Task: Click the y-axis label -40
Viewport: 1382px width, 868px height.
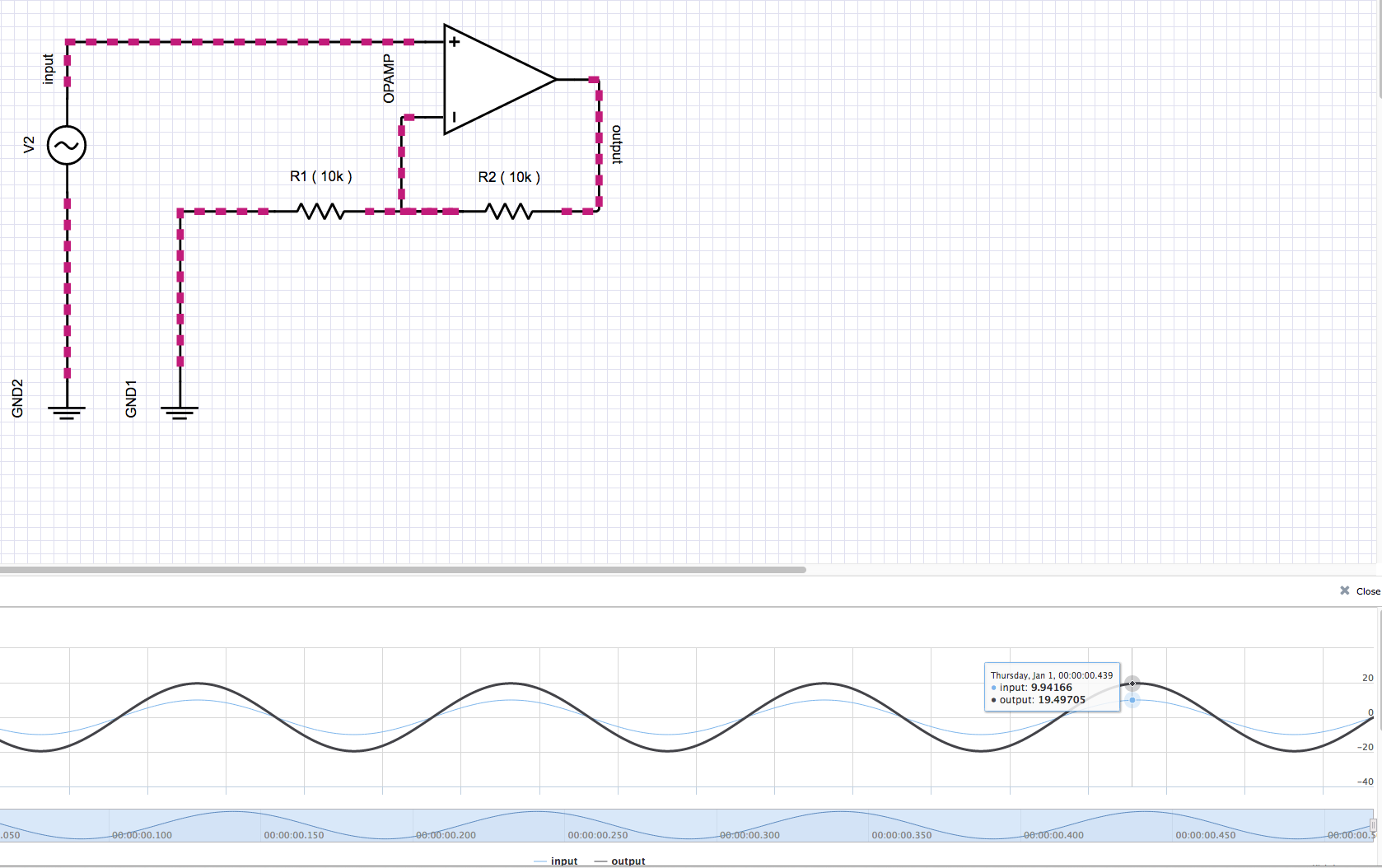Action: click(1366, 782)
